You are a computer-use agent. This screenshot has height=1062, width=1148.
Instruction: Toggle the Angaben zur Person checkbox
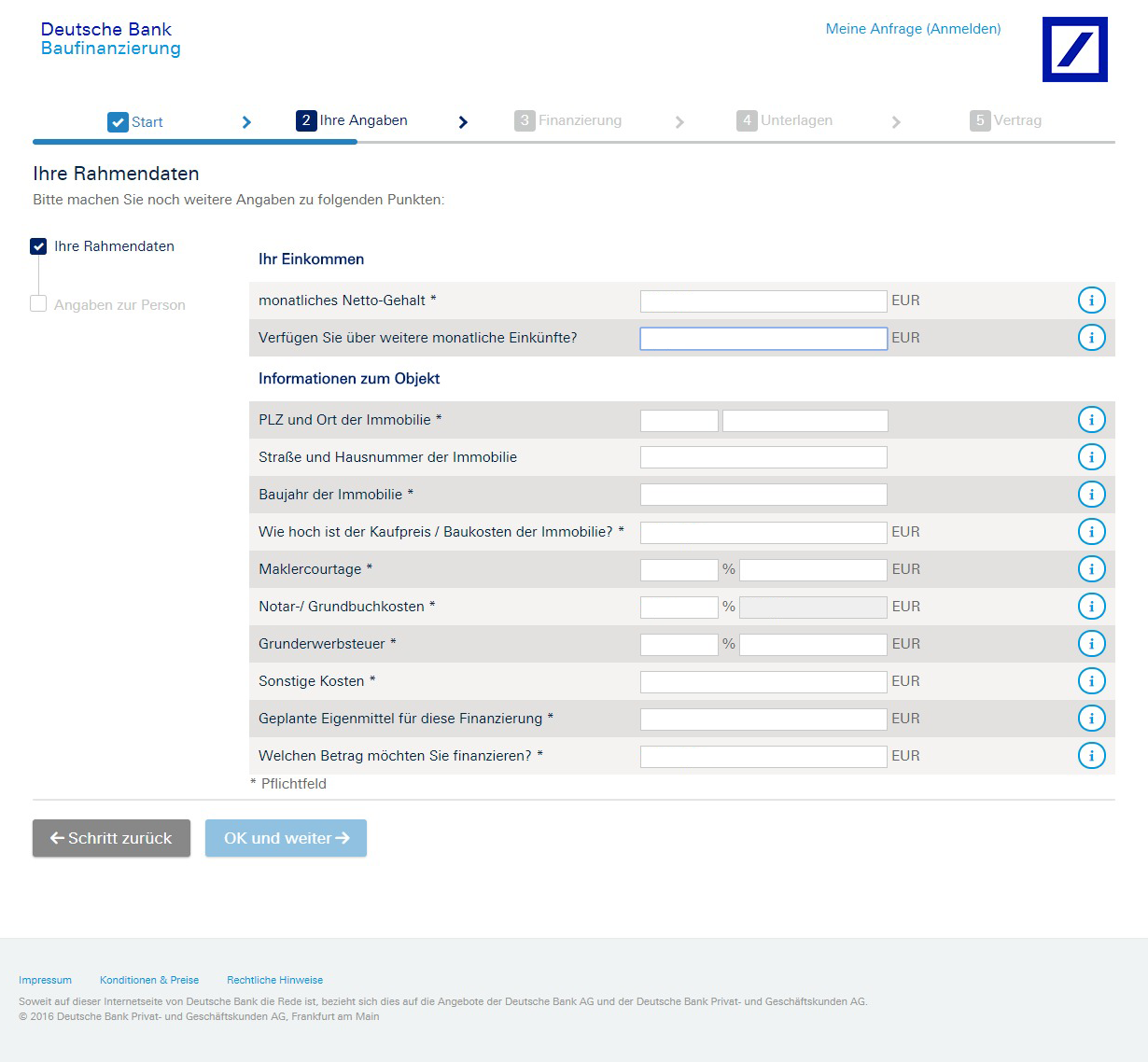point(38,303)
